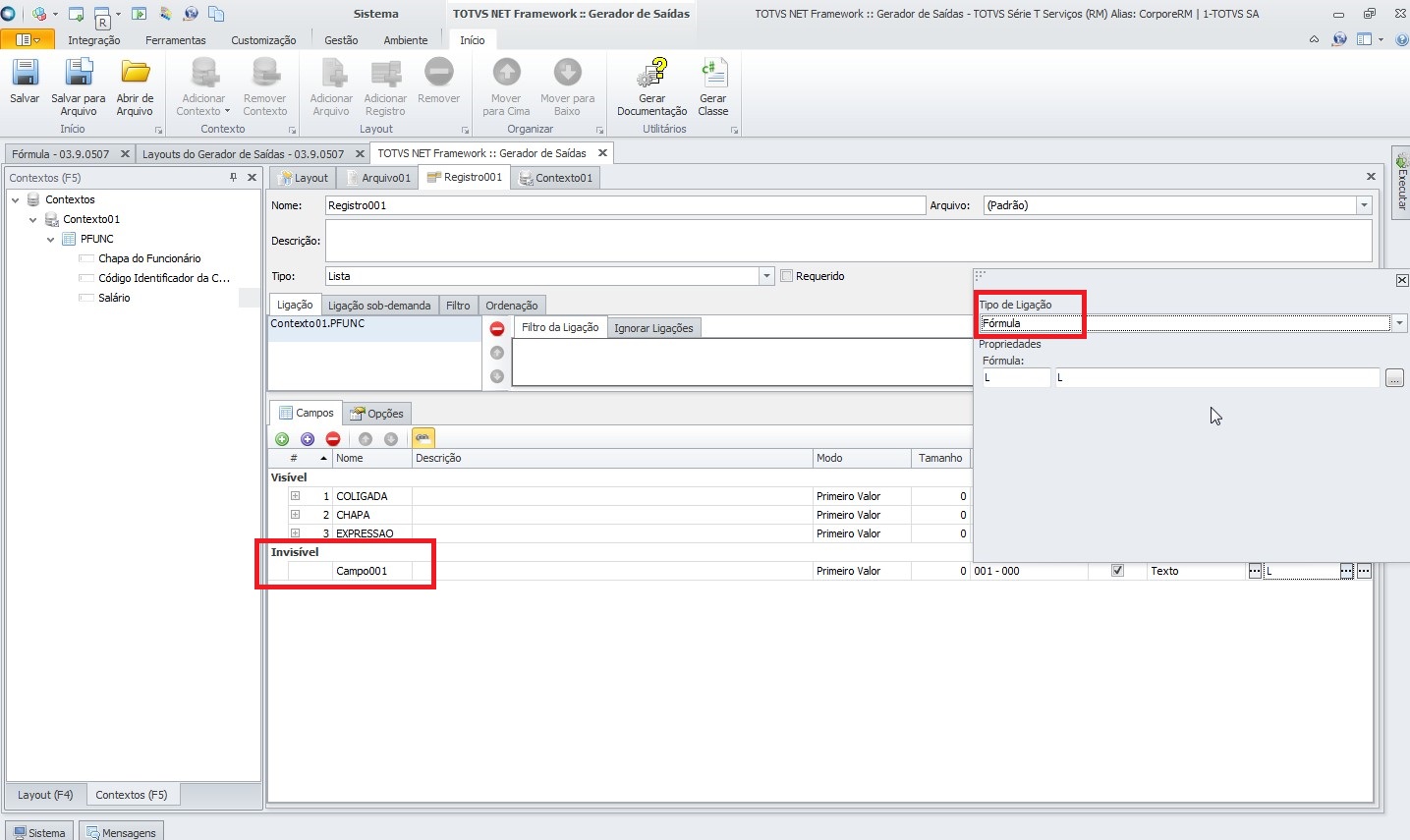Click Salvar para Arquivo icon

(79, 73)
